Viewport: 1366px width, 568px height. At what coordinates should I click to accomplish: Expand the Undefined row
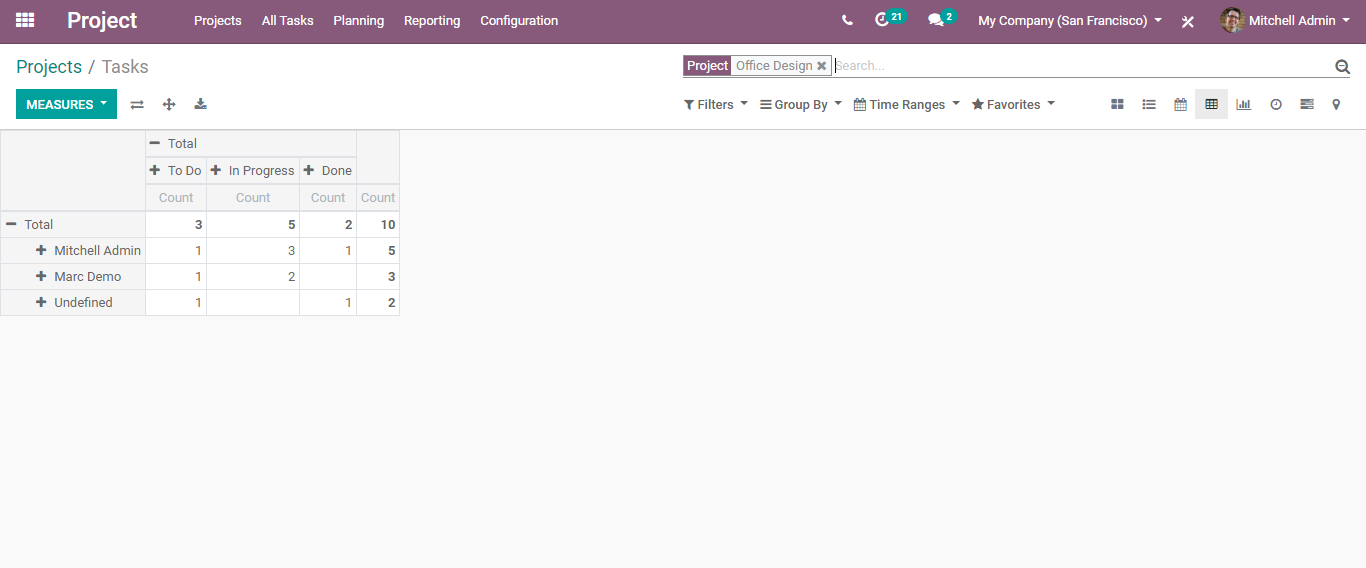click(73, 302)
